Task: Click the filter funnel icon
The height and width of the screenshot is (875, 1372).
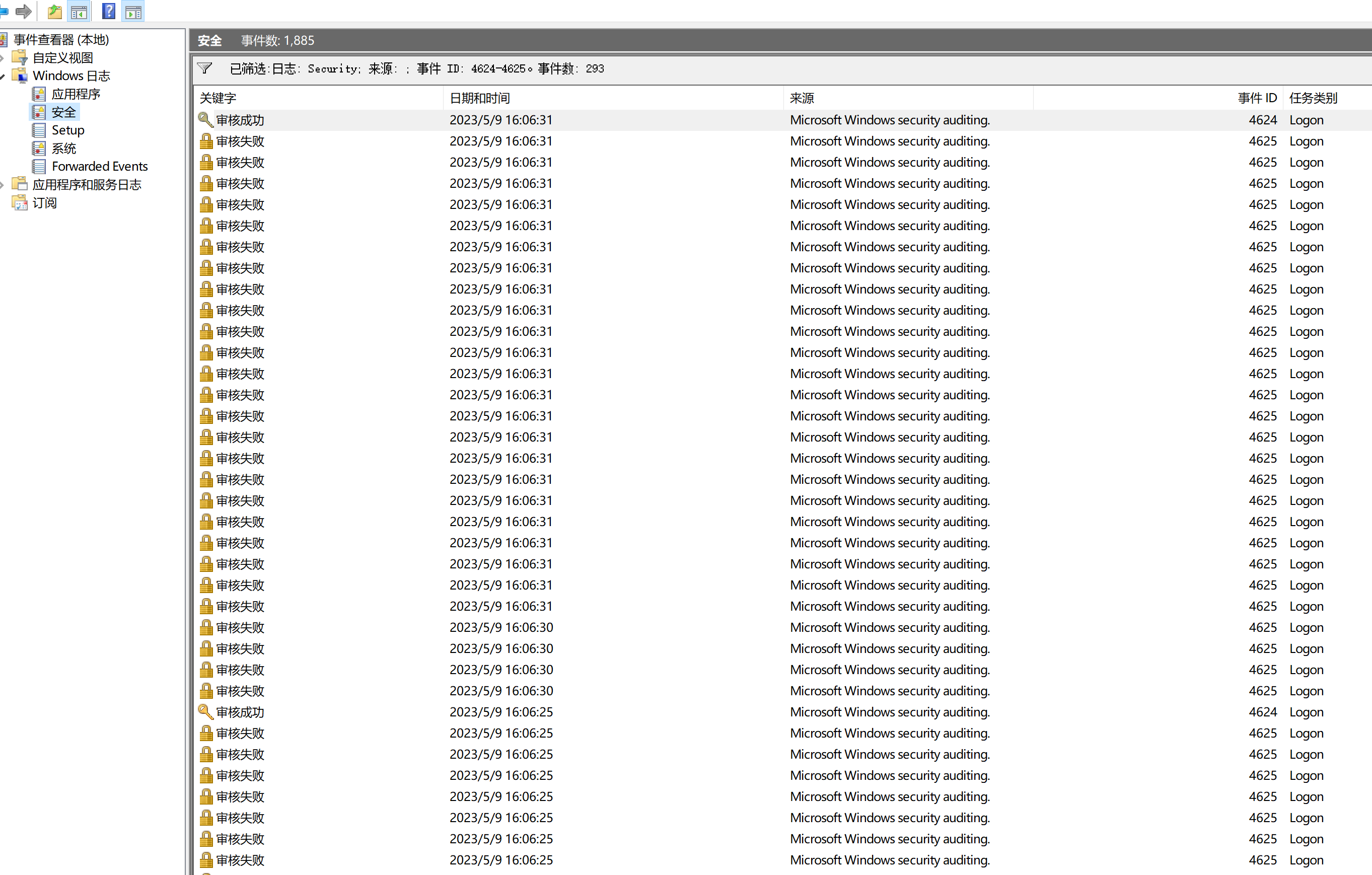Action: pos(204,68)
